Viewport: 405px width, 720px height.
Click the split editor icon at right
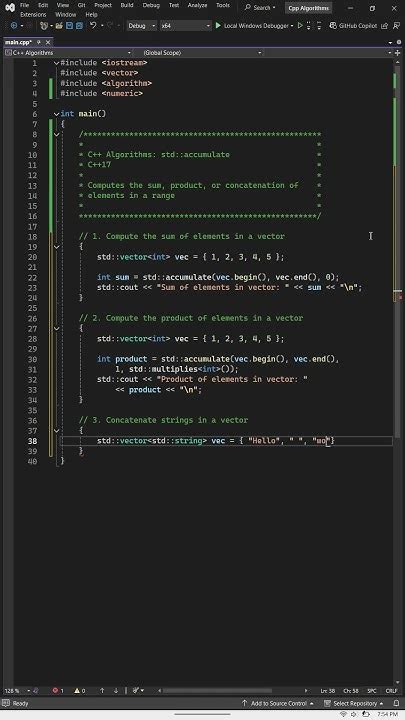point(398,53)
